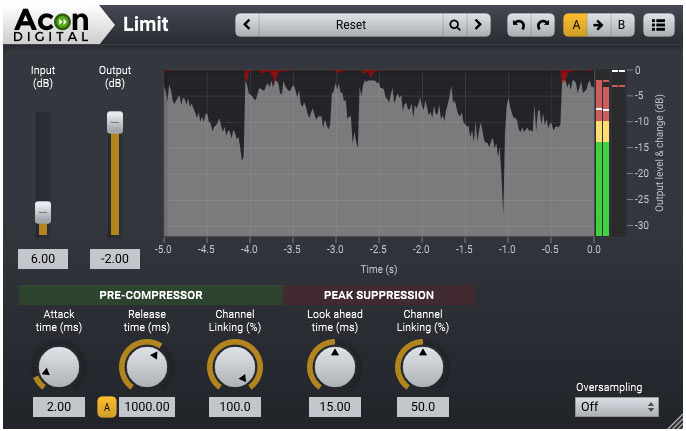The image size is (686, 431).
Task: Click the undo arrow button
Action: pos(519,25)
